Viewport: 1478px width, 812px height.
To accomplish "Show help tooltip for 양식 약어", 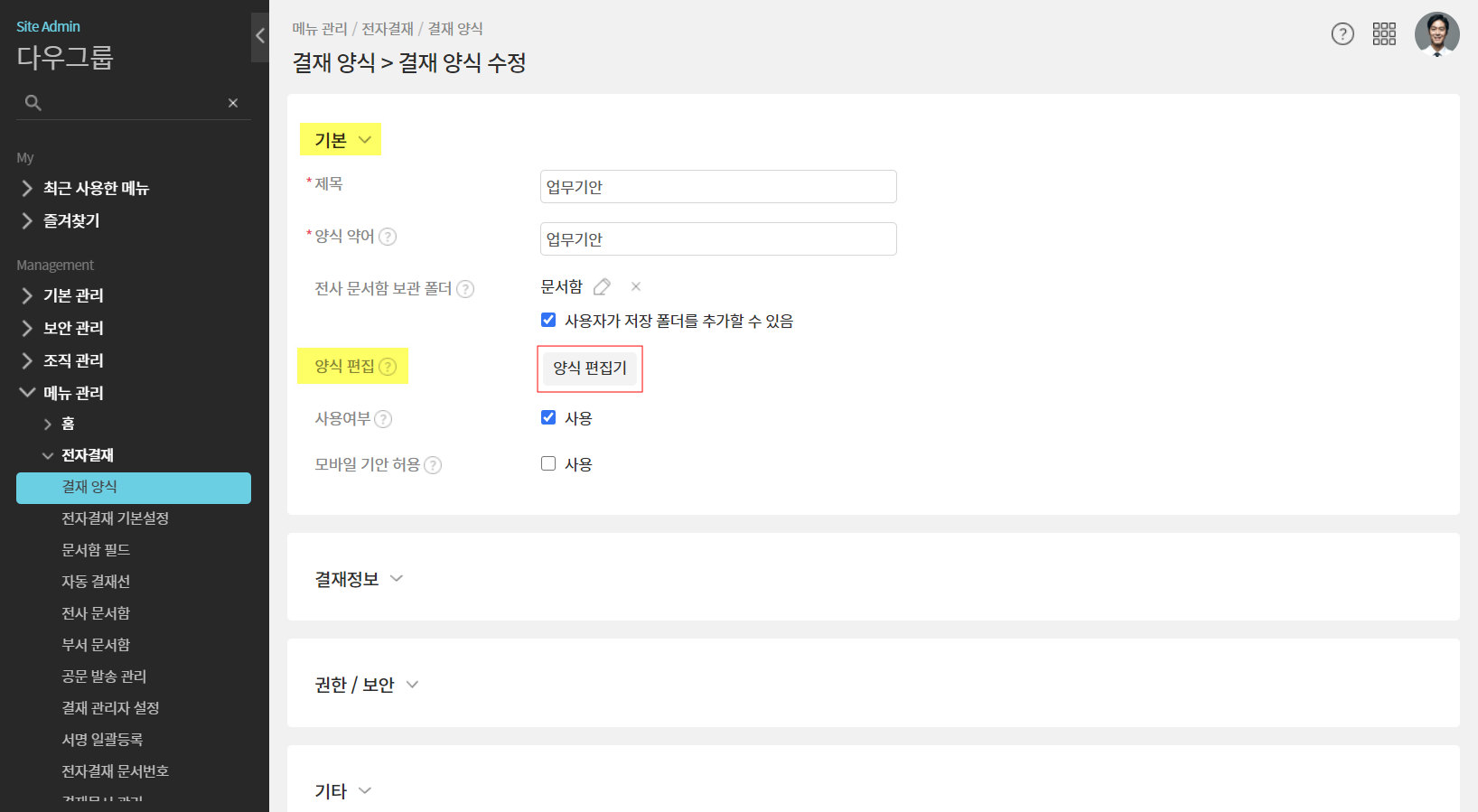I will click(388, 237).
